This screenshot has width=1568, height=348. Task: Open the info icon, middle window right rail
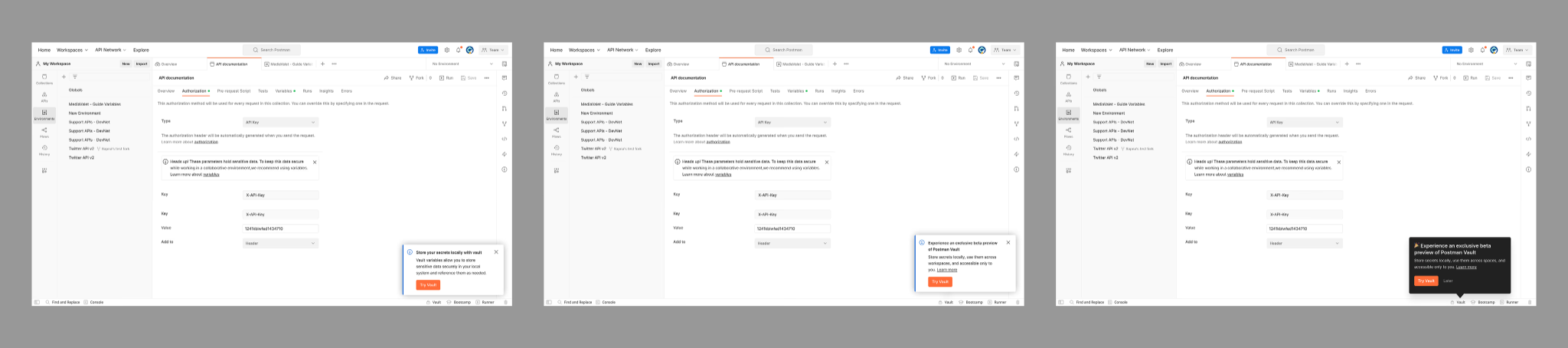pyautogui.click(x=1016, y=169)
